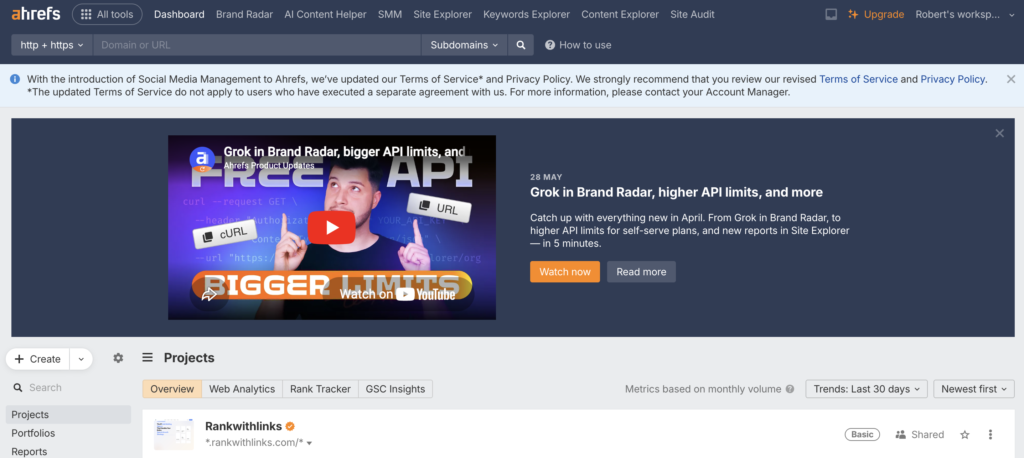Click the Create button

click(x=38, y=359)
